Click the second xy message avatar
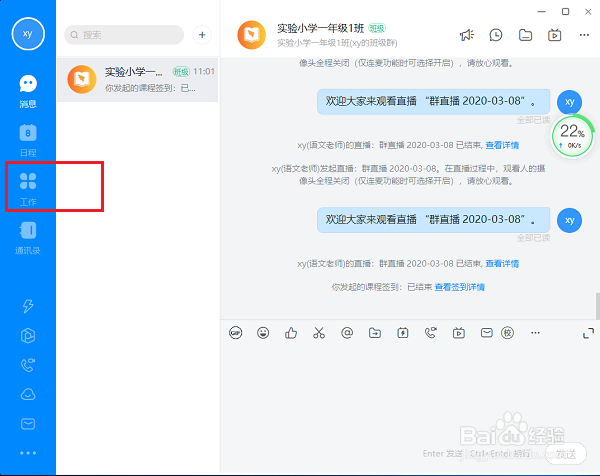Image resolution: width=600 pixels, height=476 pixels. pyautogui.click(x=569, y=220)
